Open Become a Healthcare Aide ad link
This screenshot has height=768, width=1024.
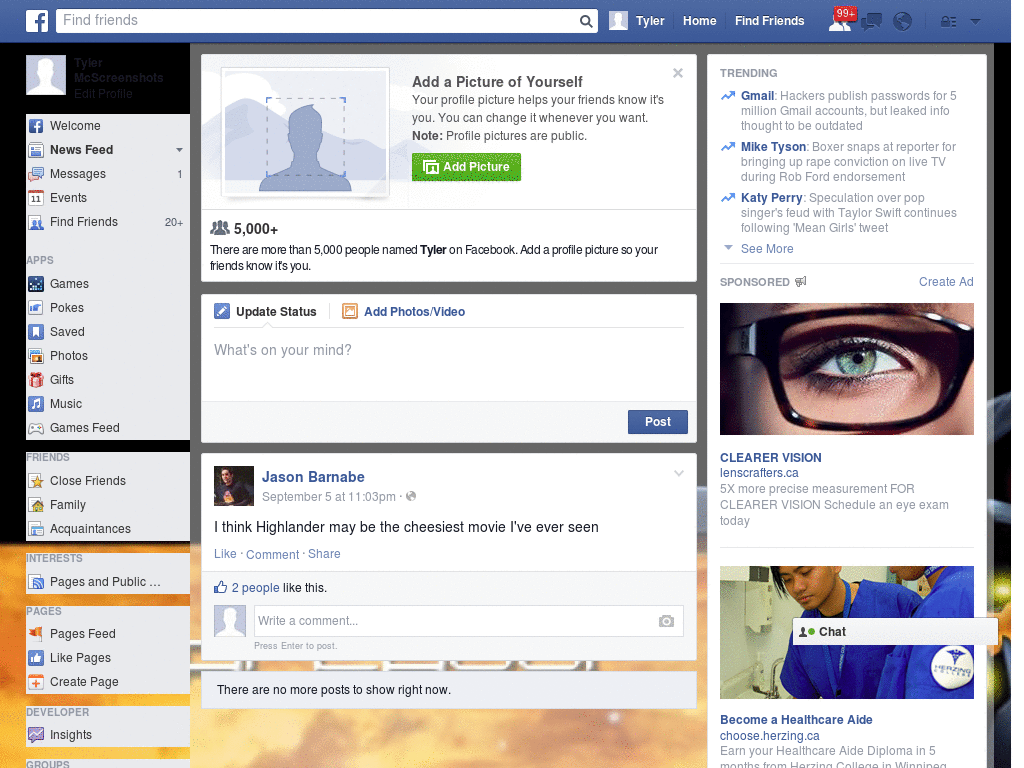click(x=796, y=720)
